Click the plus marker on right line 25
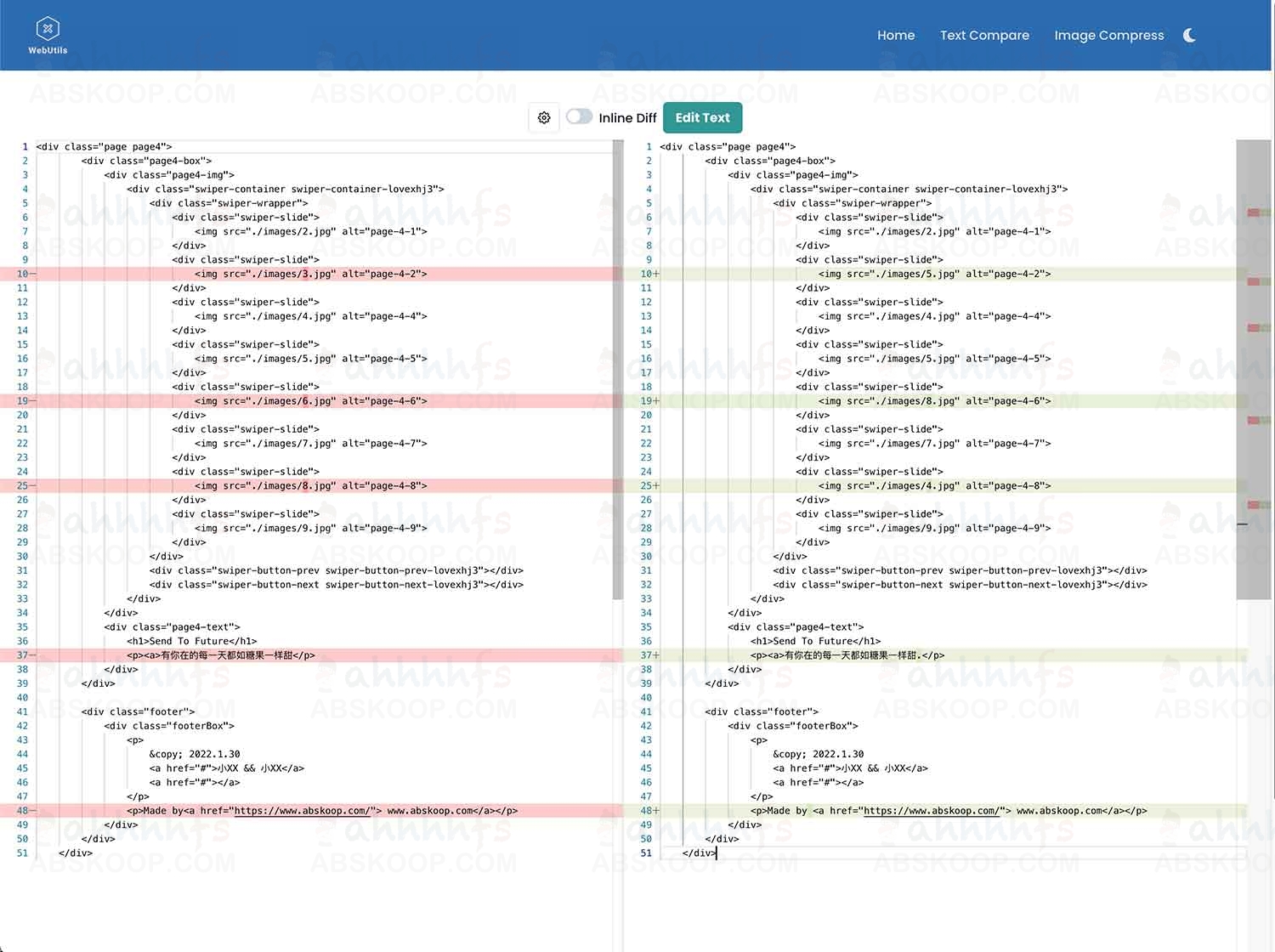This screenshot has width=1275, height=952. (656, 486)
